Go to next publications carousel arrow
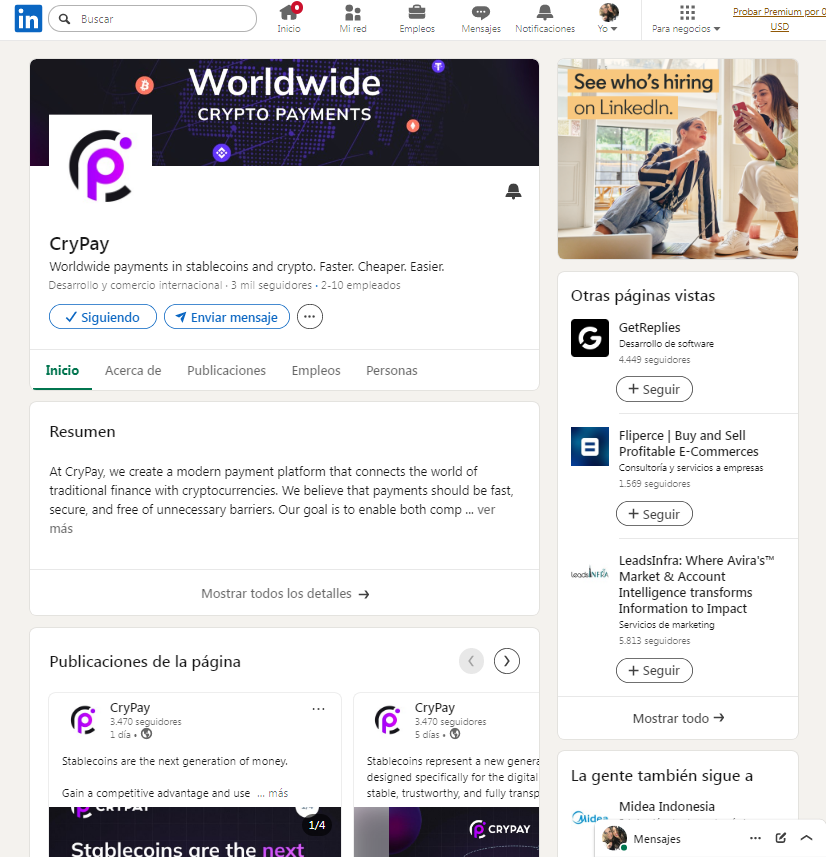The height and width of the screenshot is (857, 826). [x=507, y=661]
